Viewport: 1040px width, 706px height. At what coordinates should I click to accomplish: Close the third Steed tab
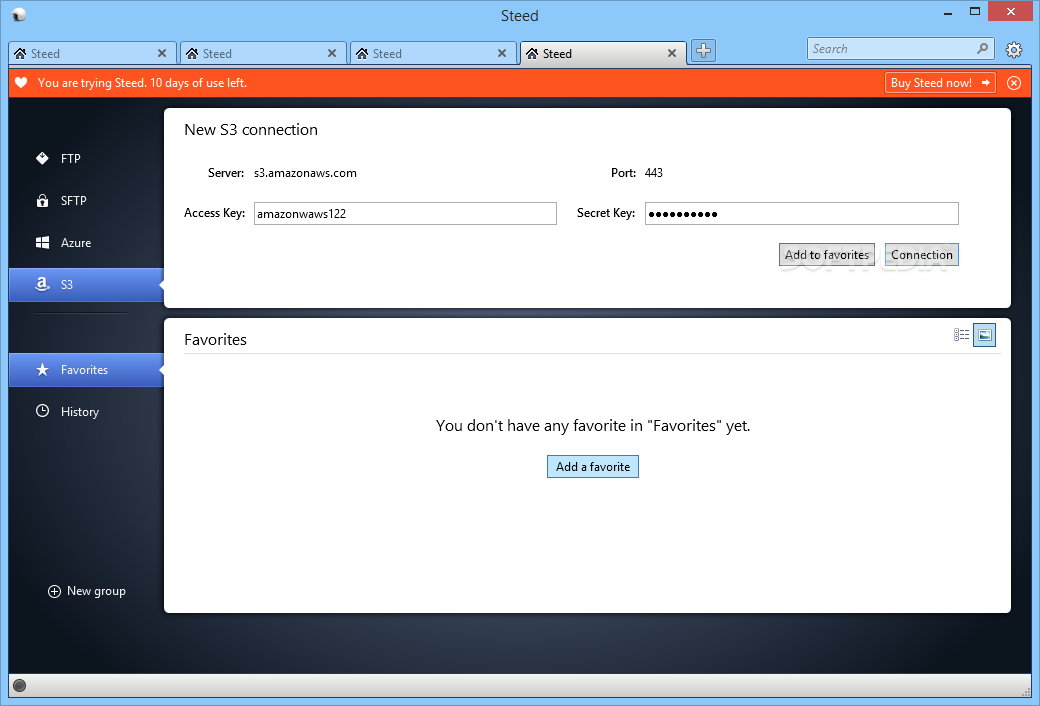502,53
